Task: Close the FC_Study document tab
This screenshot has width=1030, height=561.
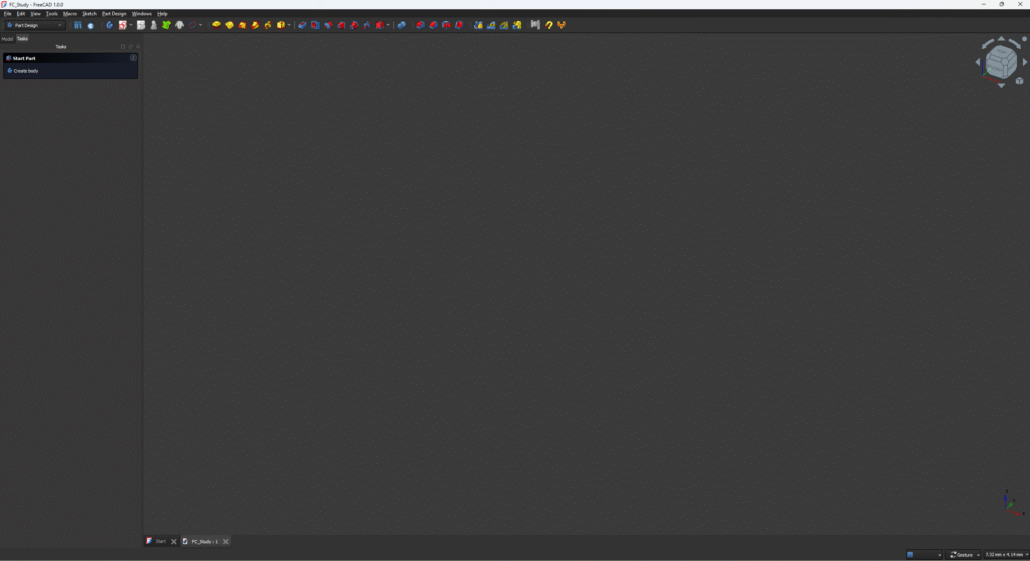Action: point(226,541)
